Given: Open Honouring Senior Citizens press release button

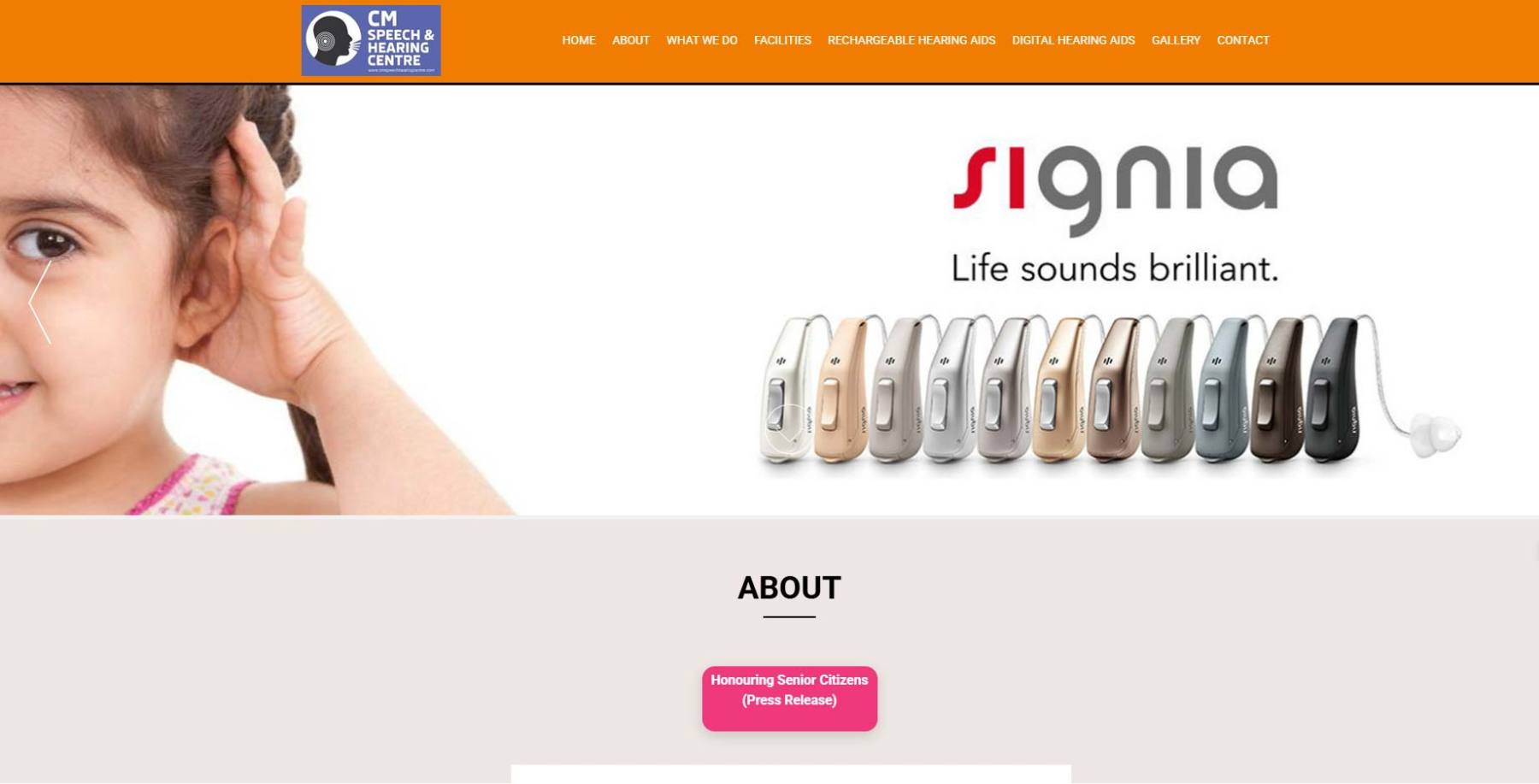Looking at the screenshot, I should (789, 699).
